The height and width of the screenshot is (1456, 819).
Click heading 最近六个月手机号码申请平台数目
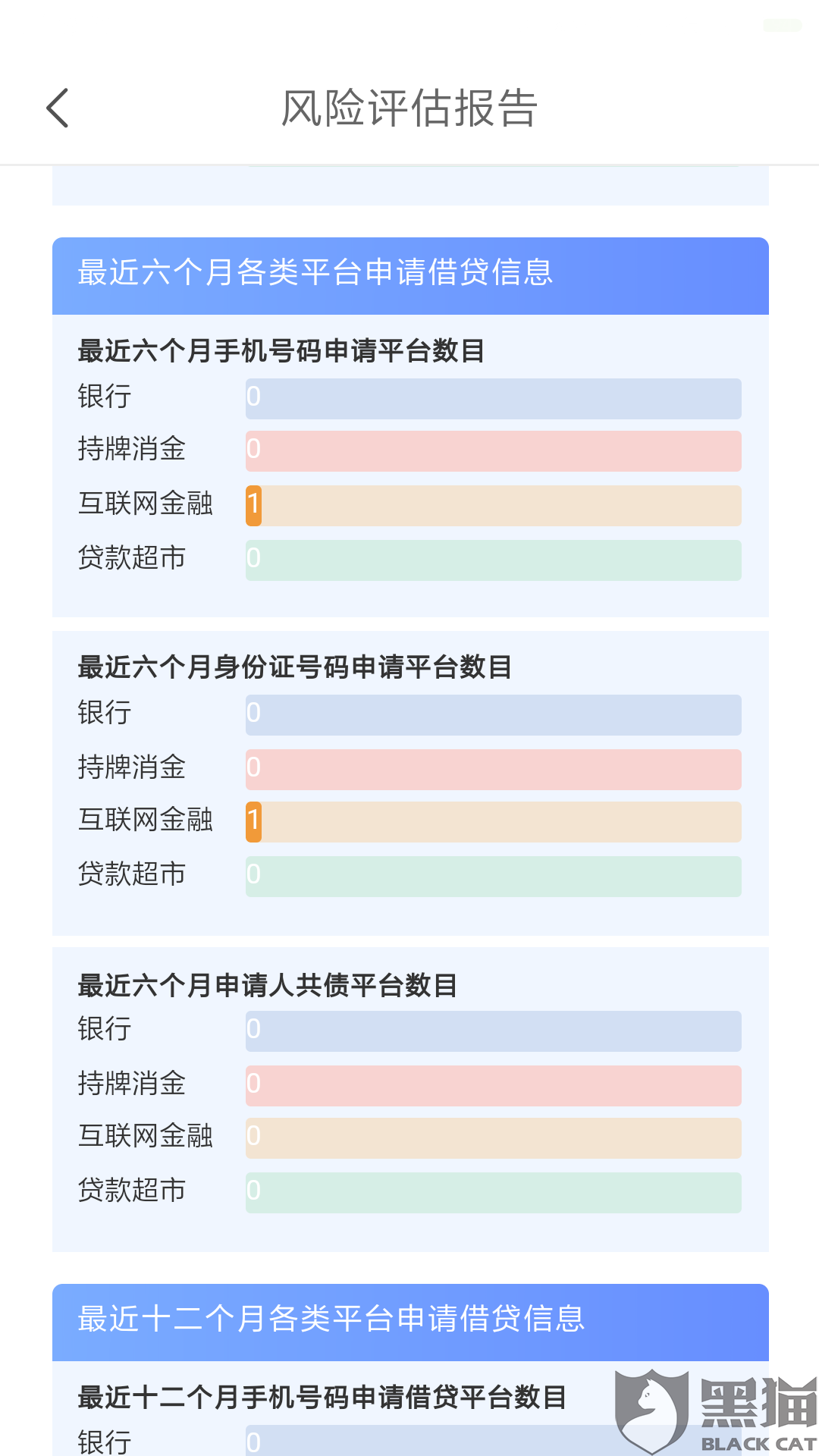coord(281,351)
